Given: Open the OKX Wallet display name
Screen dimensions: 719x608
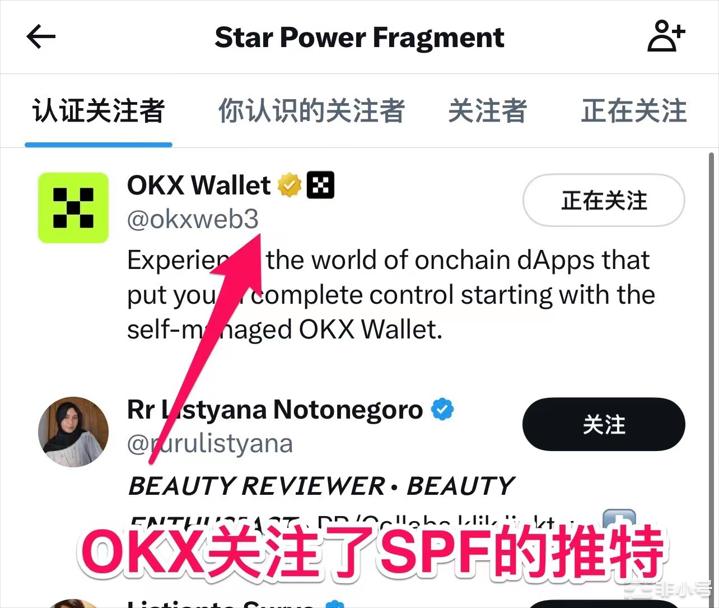Looking at the screenshot, I should pyautogui.click(x=199, y=185).
